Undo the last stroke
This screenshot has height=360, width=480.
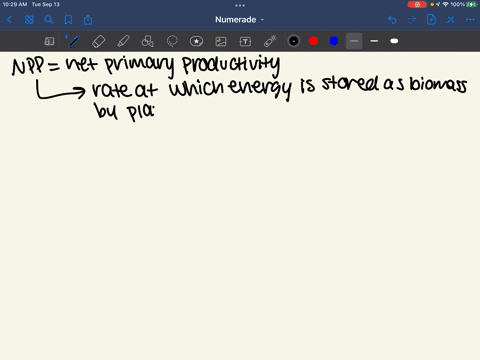[x=392, y=20]
